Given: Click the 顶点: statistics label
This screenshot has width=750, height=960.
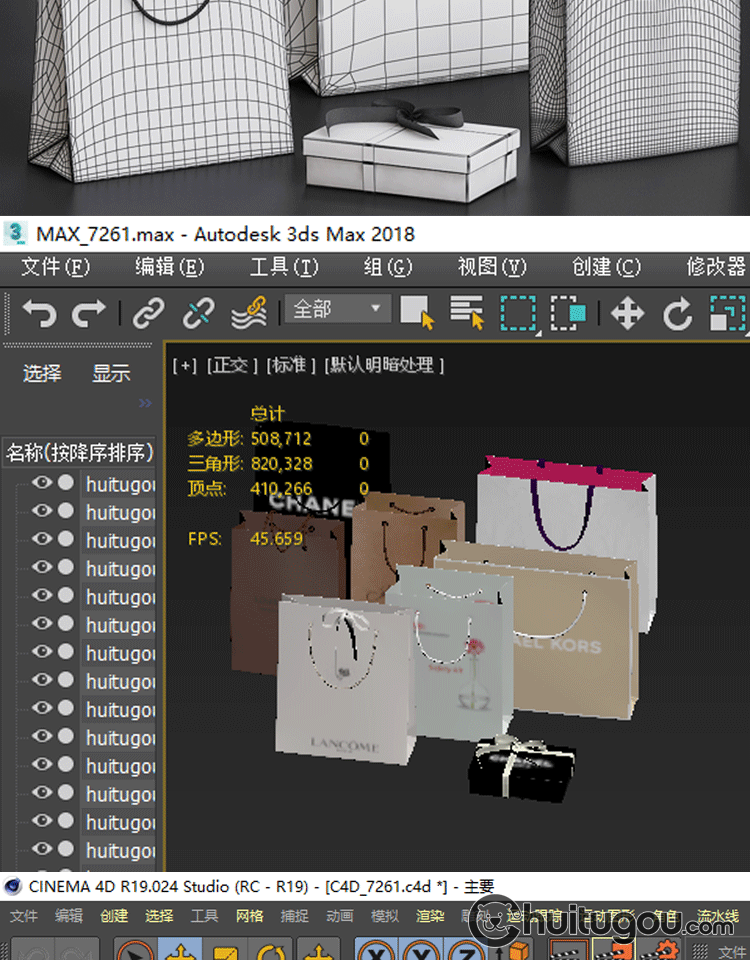Looking at the screenshot, I should tap(207, 489).
